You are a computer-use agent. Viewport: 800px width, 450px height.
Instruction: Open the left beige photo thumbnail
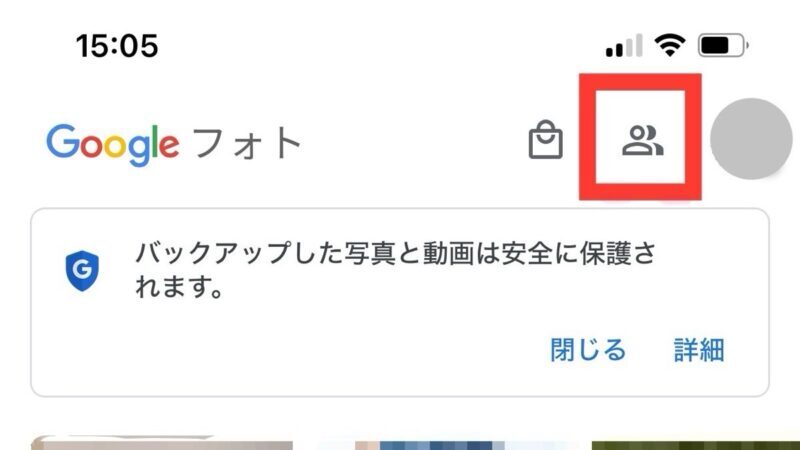click(x=162, y=442)
